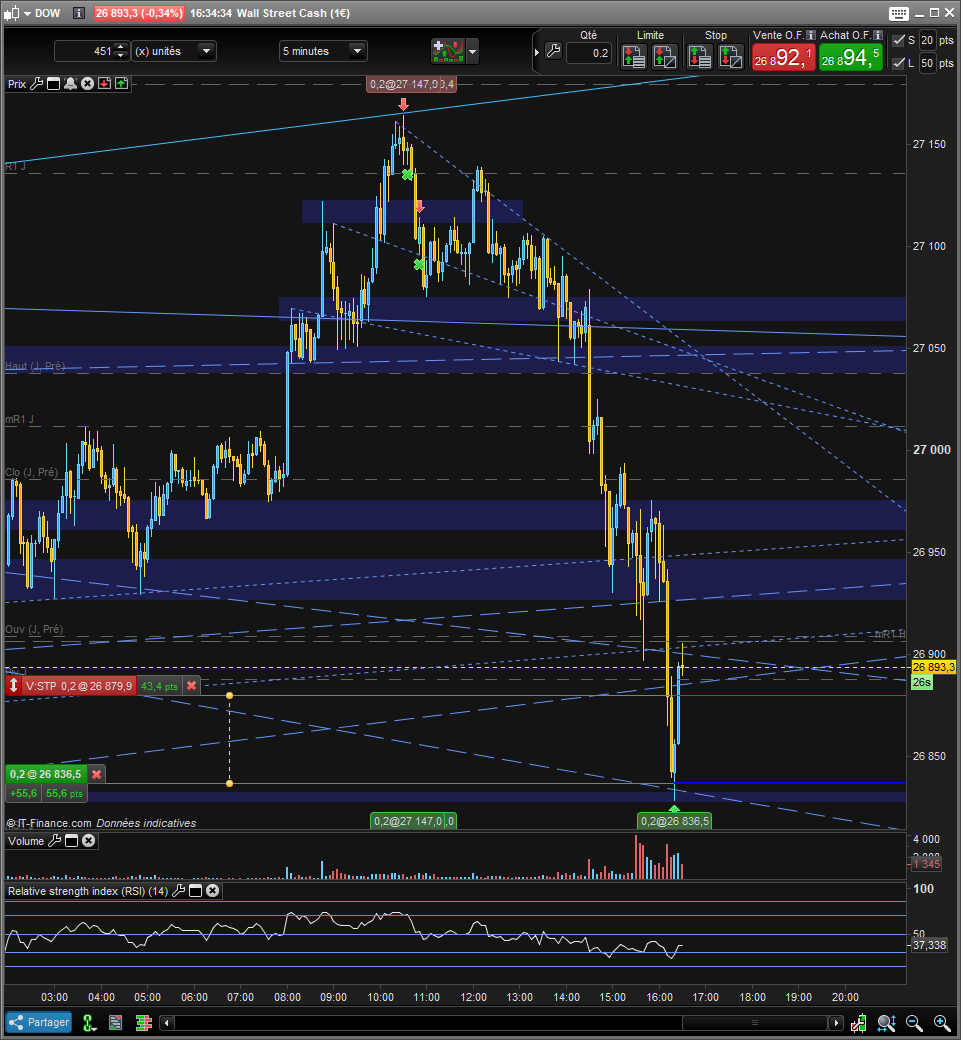The image size is (961, 1040).
Task: Edit the stop 20 pts field
Action: click(927, 40)
